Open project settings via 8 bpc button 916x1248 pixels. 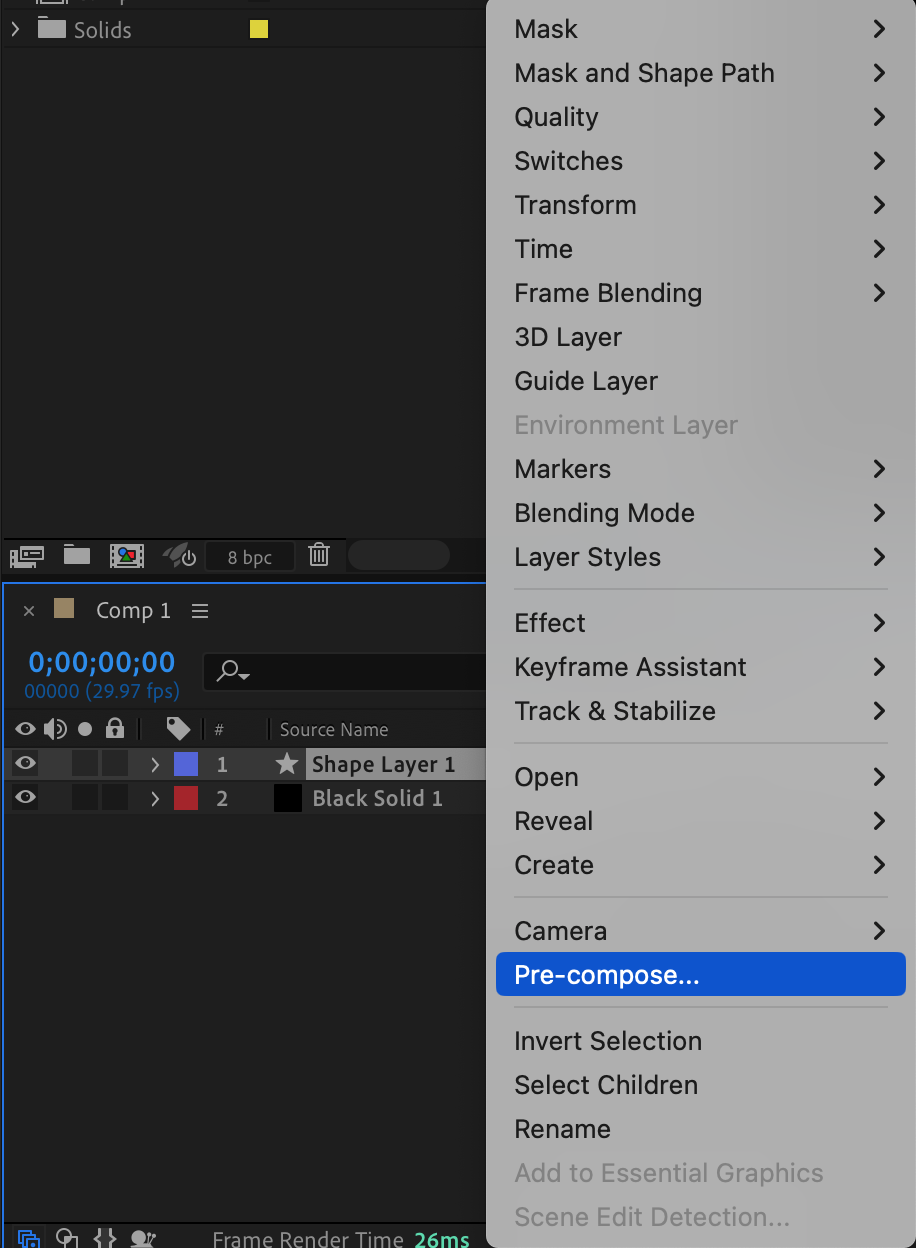[249, 557]
